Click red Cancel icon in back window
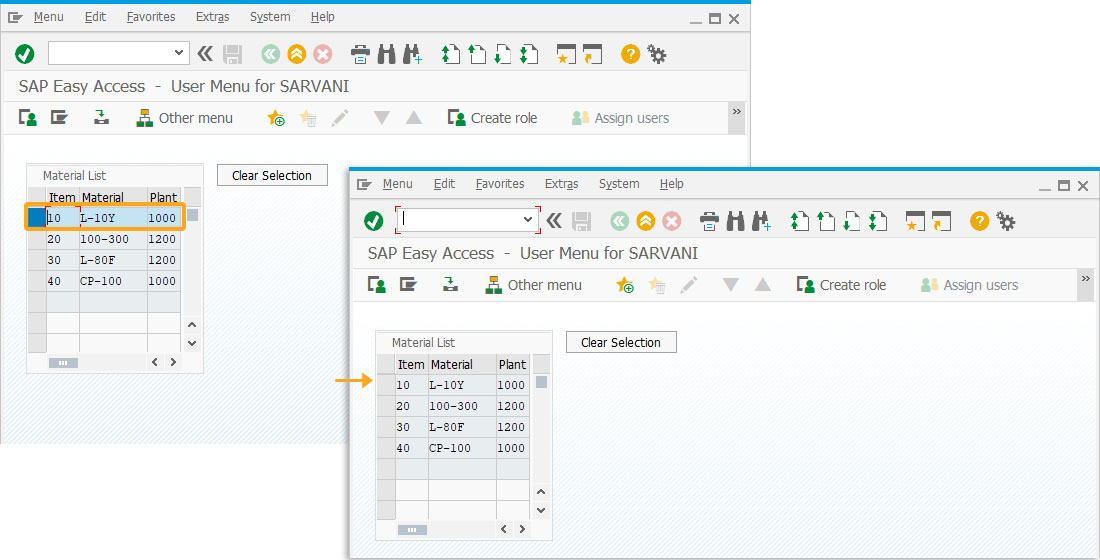The image size is (1100, 560). [x=323, y=54]
